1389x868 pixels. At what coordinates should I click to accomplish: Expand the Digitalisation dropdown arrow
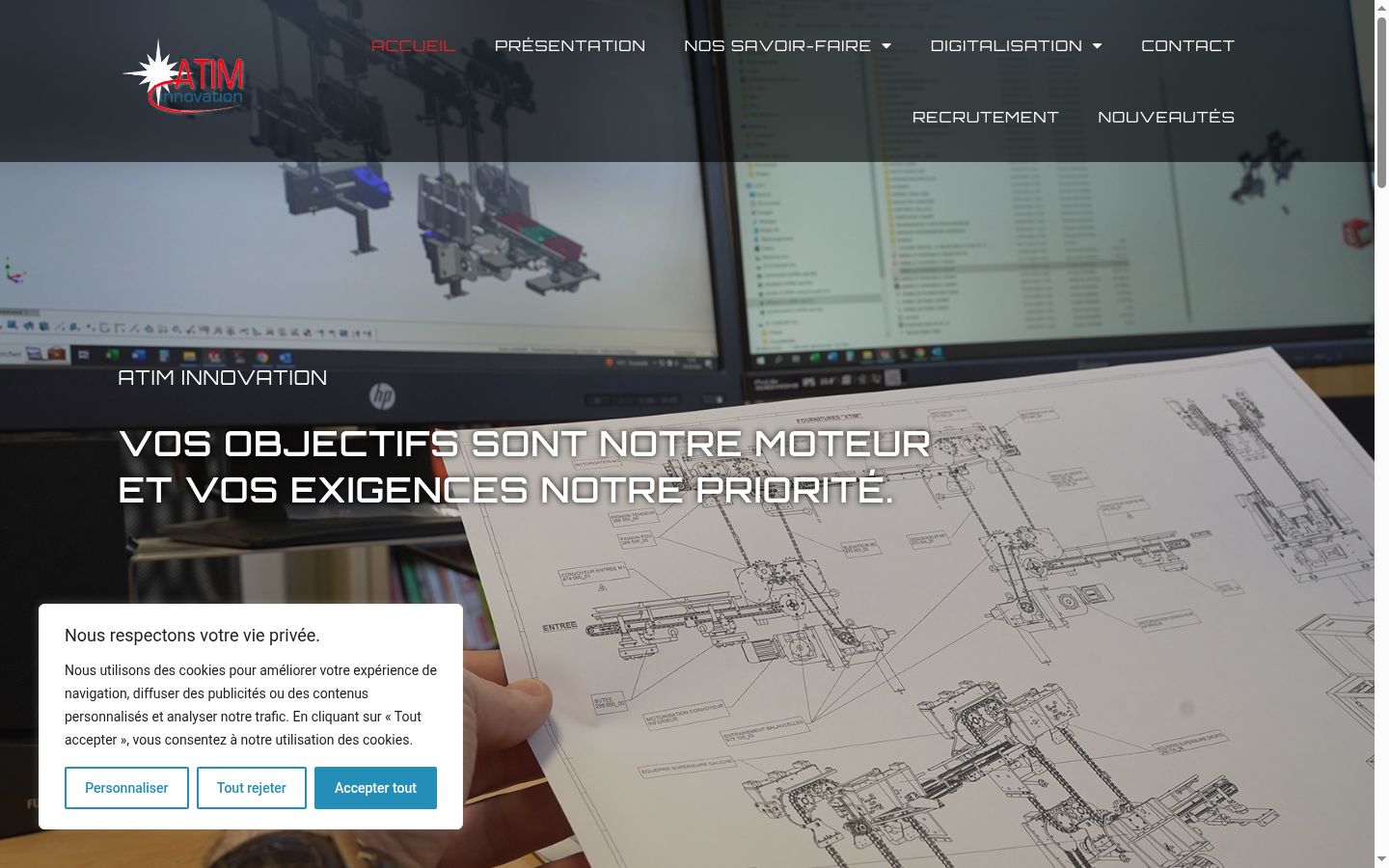tap(1097, 45)
